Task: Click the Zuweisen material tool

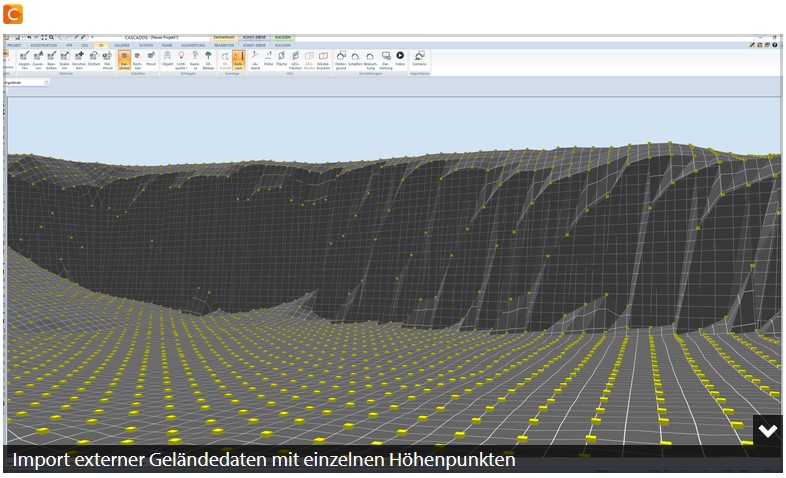Action: click(38, 60)
